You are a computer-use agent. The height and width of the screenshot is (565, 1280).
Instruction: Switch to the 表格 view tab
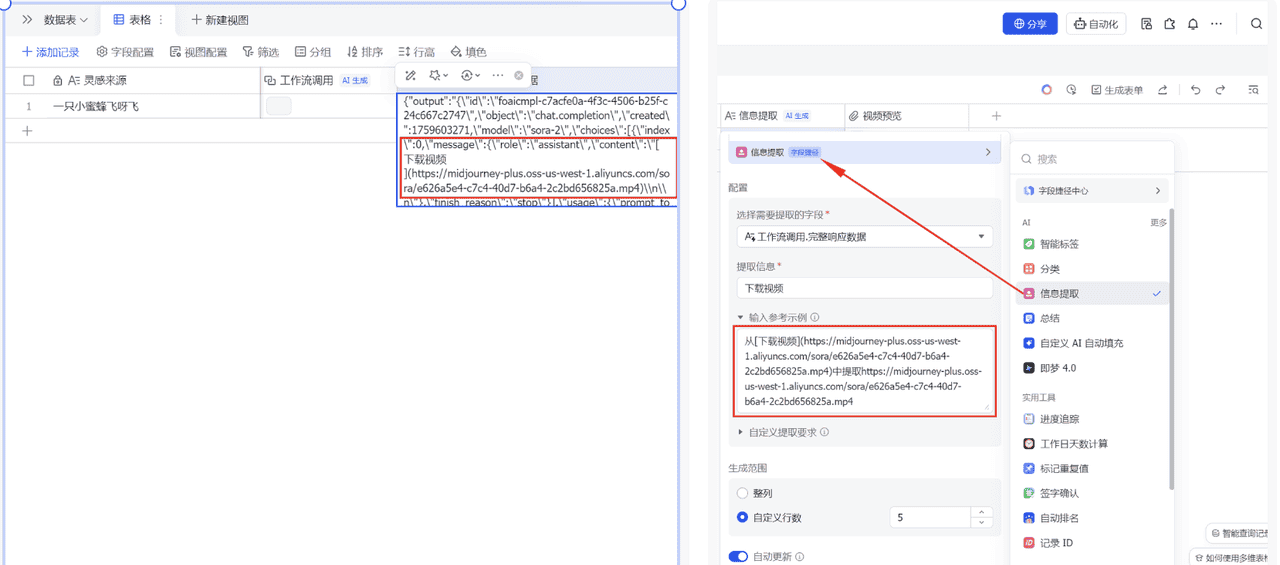(132, 20)
